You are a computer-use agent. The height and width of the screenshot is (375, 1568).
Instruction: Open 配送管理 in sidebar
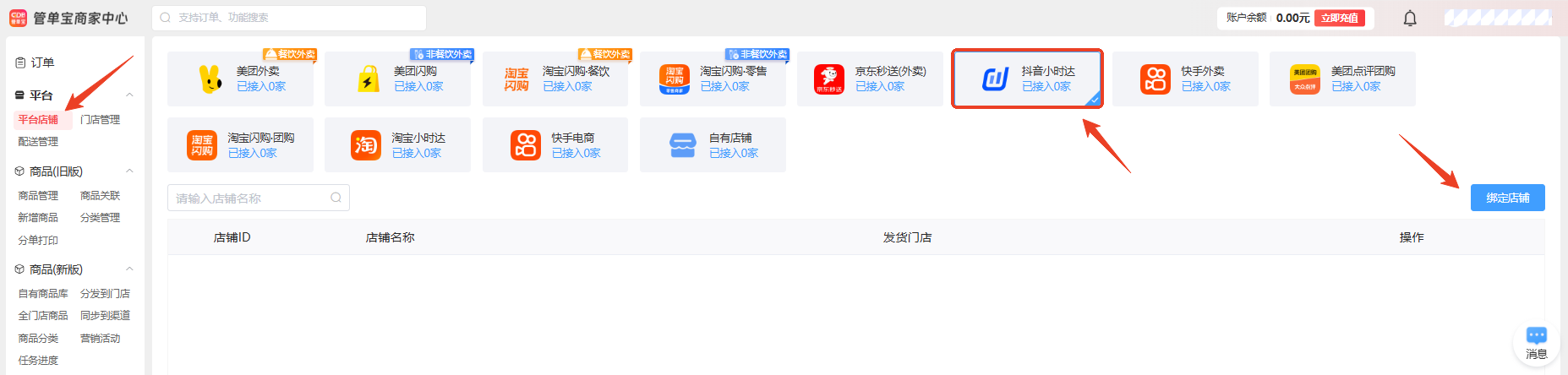coord(38,142)
